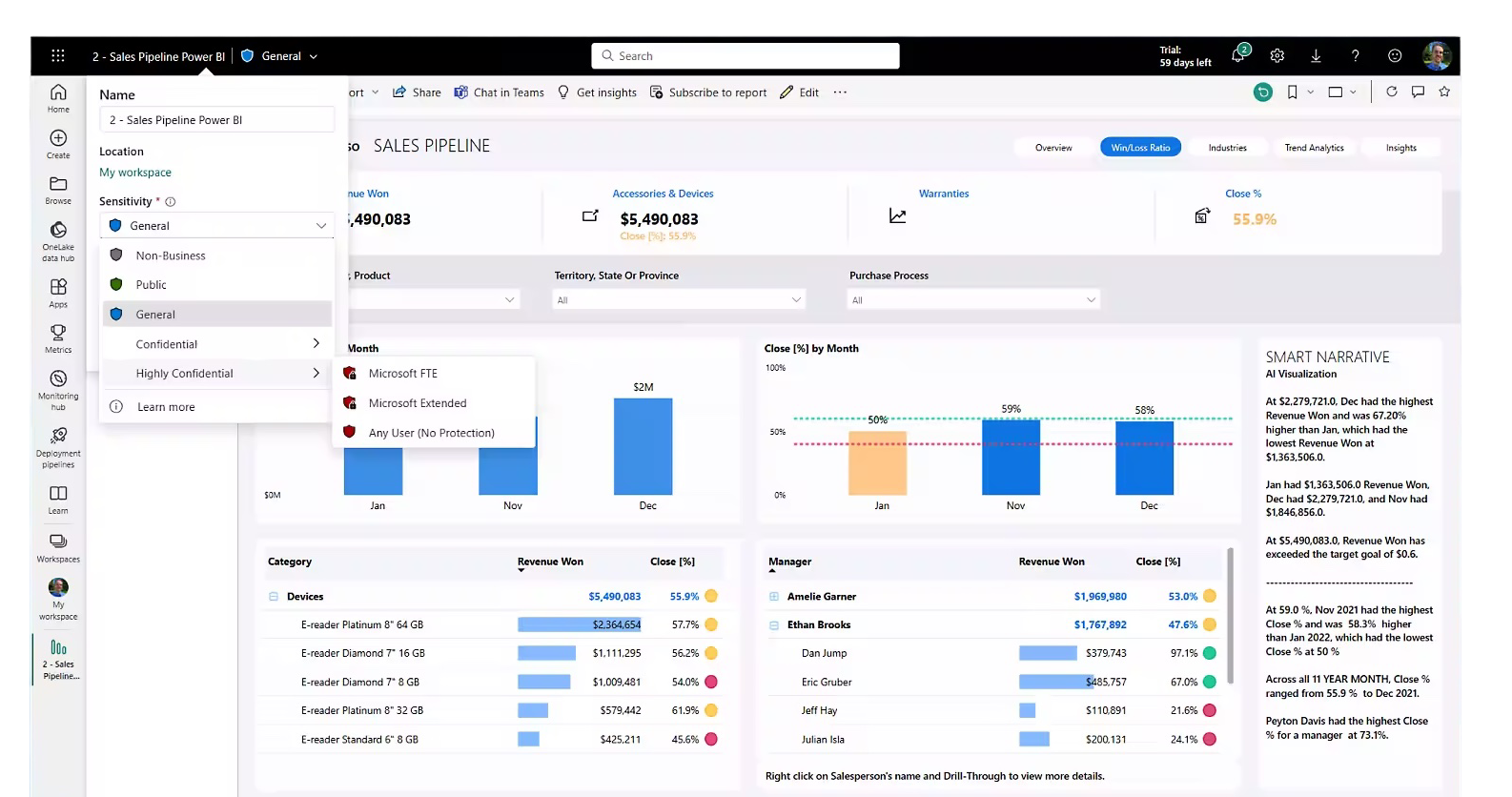Open the Learn page
The height and width of the screenshot is (797, 1512).
[58, 500]
